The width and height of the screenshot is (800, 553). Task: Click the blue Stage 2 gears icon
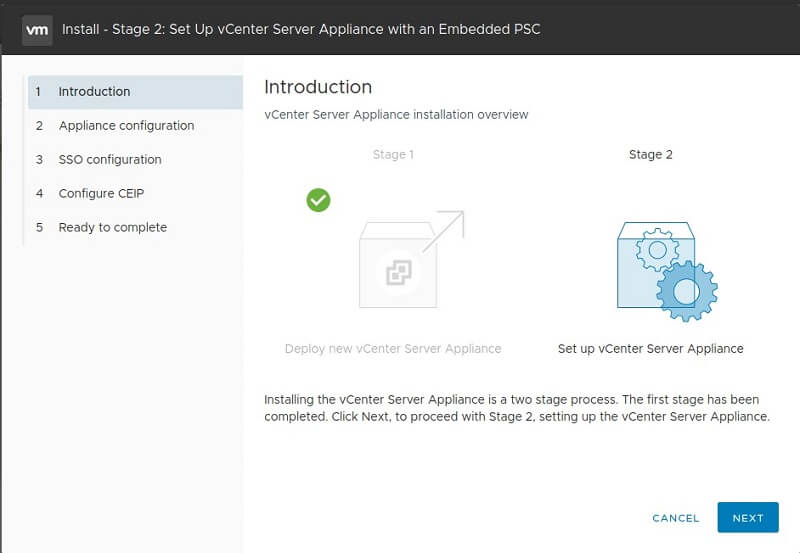(x=666, y=270)
